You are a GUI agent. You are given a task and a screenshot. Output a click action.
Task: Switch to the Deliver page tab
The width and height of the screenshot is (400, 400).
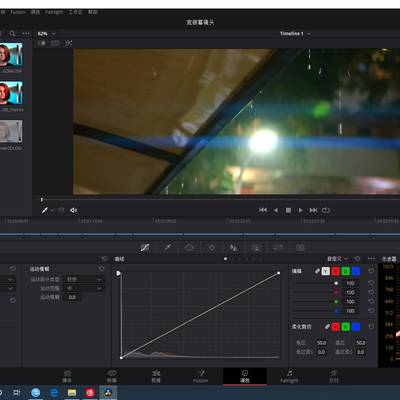click(x=334, y=376)
